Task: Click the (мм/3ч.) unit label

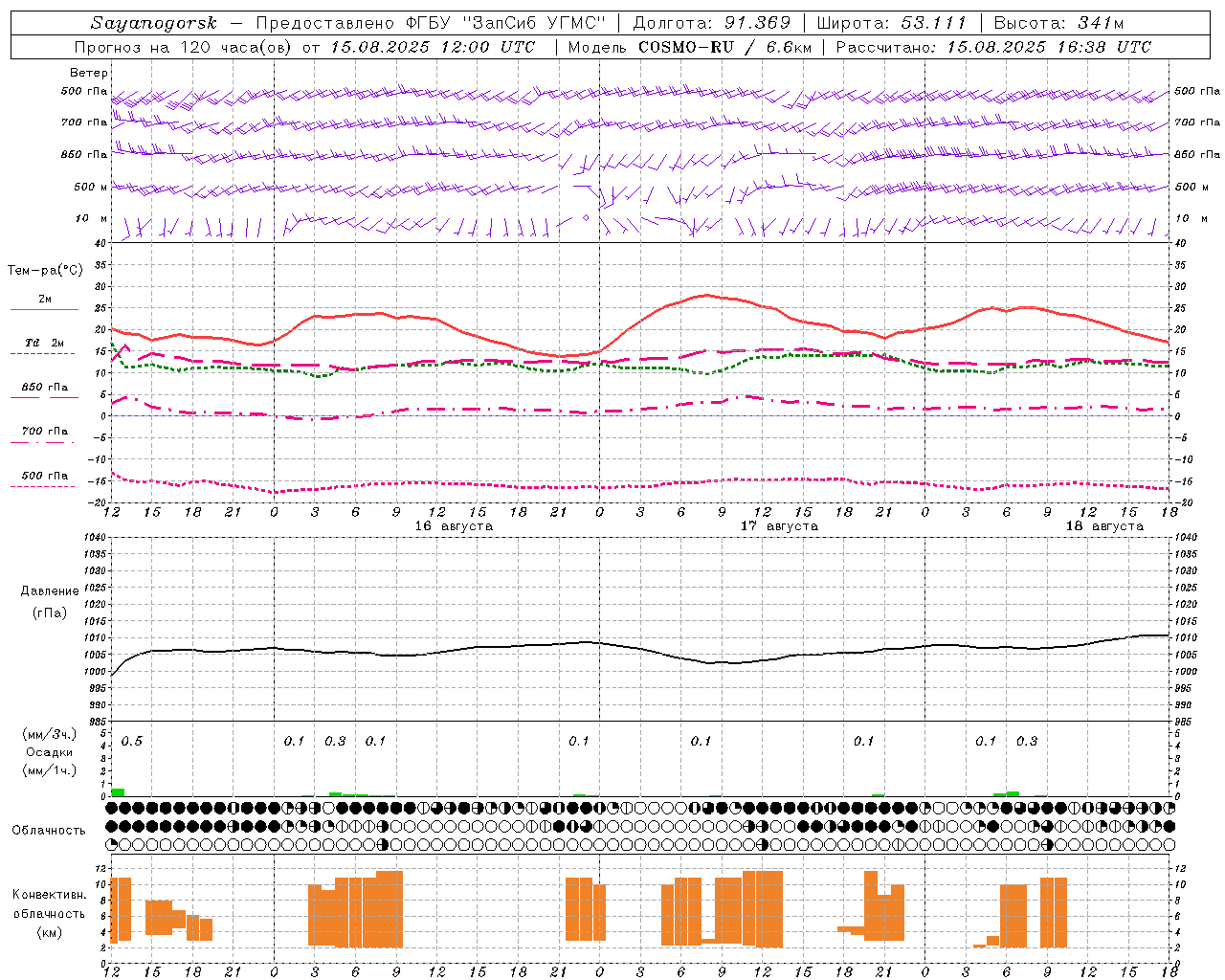Action: [x=50, y=734]
